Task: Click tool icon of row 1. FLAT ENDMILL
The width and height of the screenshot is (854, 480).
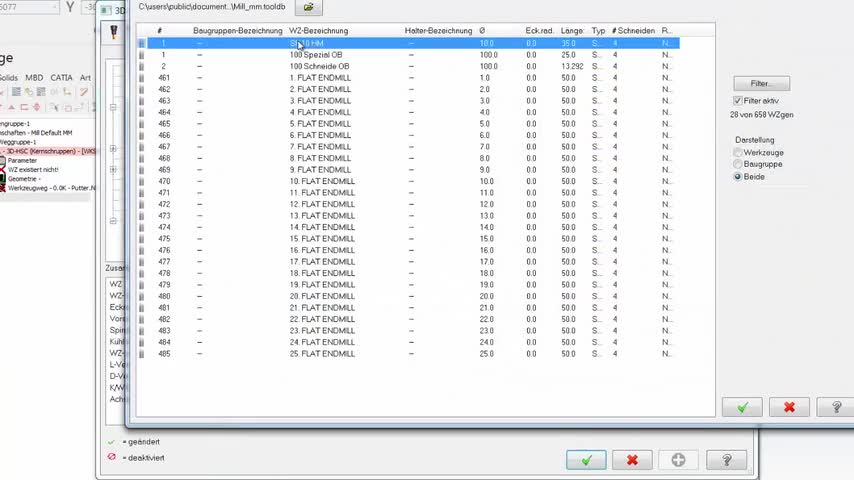Action: click(142, 78)
